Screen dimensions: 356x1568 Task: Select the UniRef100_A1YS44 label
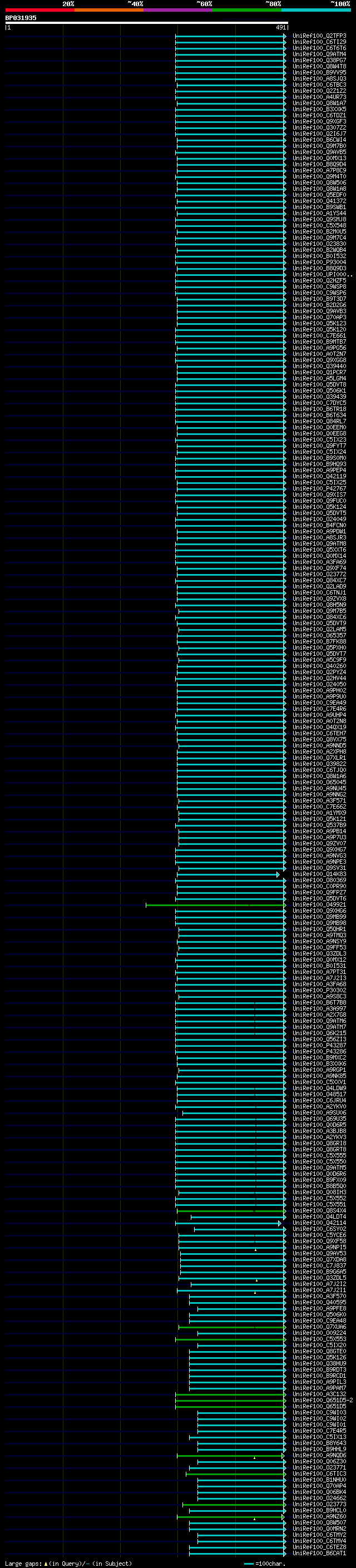coord(319,213)
